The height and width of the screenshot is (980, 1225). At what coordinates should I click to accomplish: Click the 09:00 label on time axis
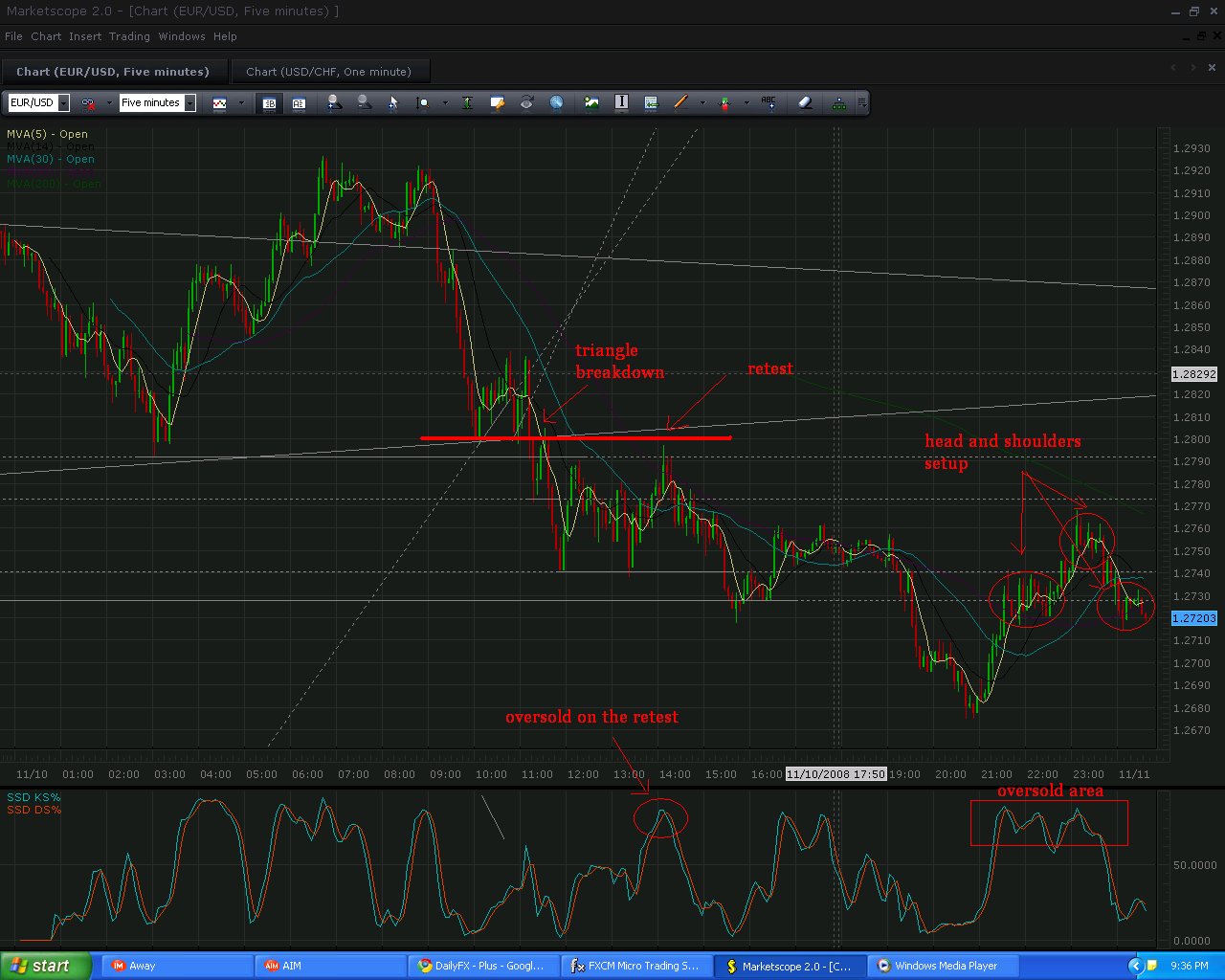445,774
